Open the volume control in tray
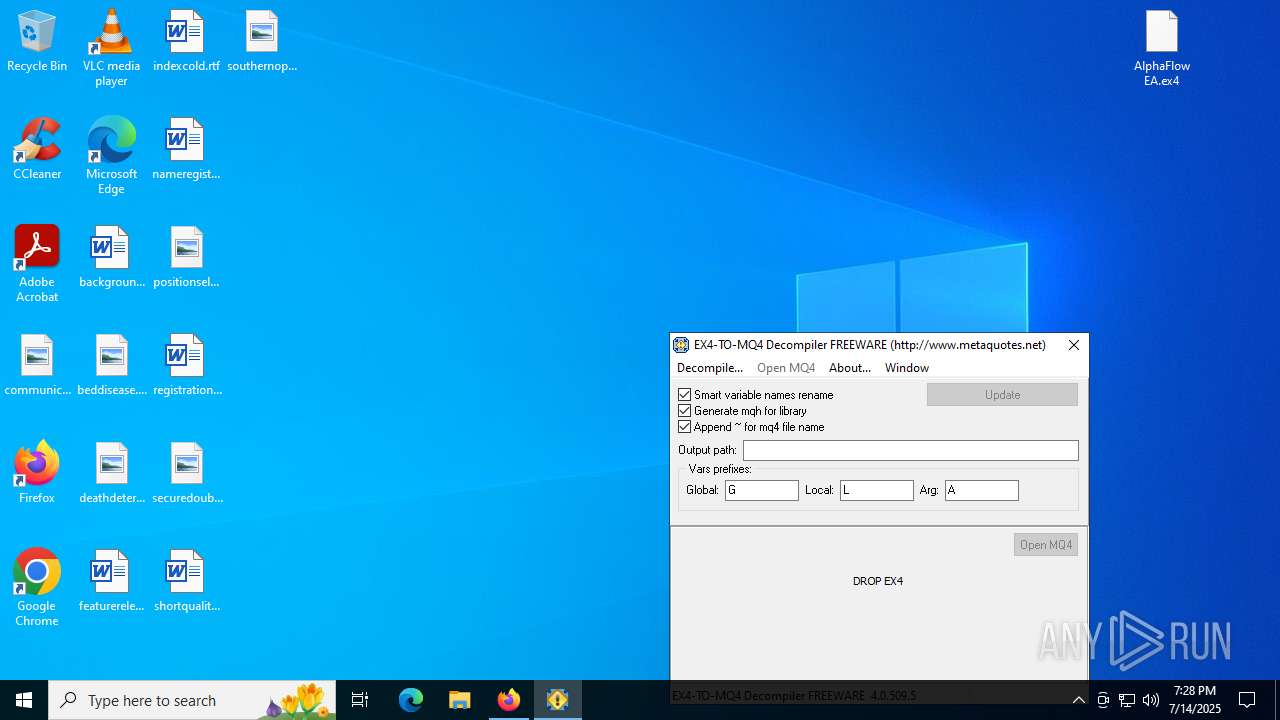1280x720 pixels. tap(1151, 700)
